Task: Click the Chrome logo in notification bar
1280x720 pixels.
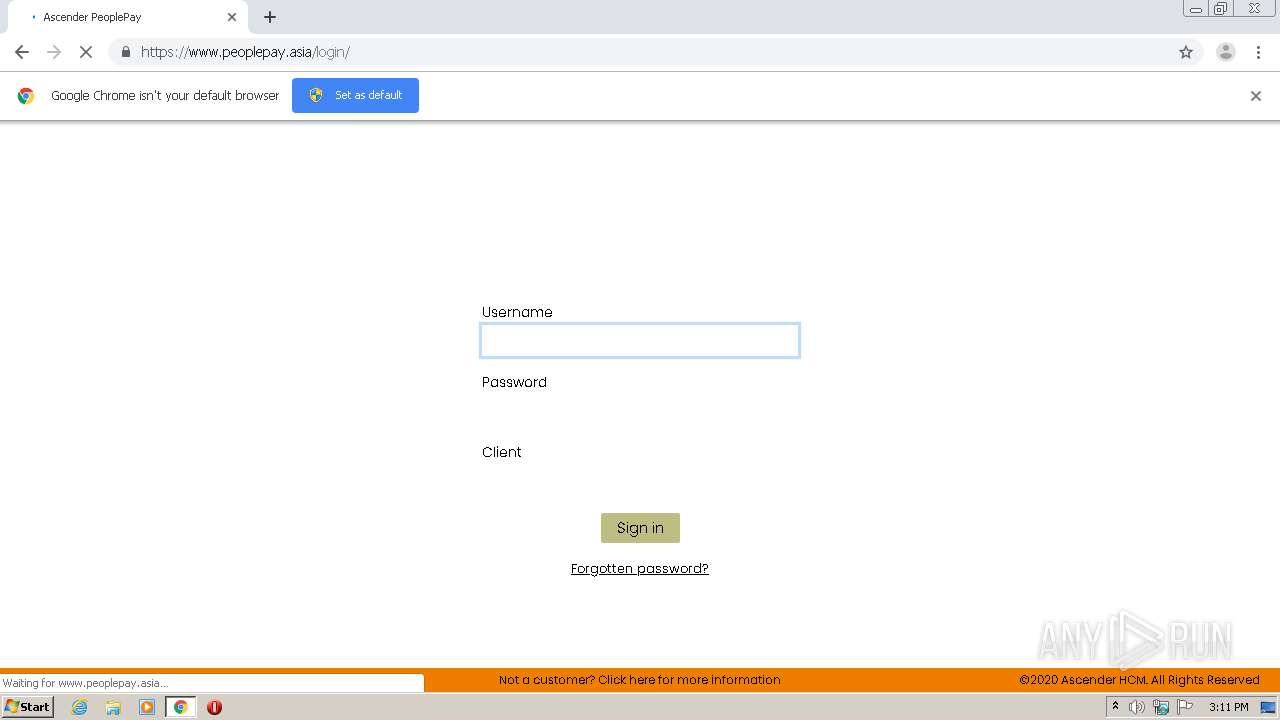Action: click(26, 96)
